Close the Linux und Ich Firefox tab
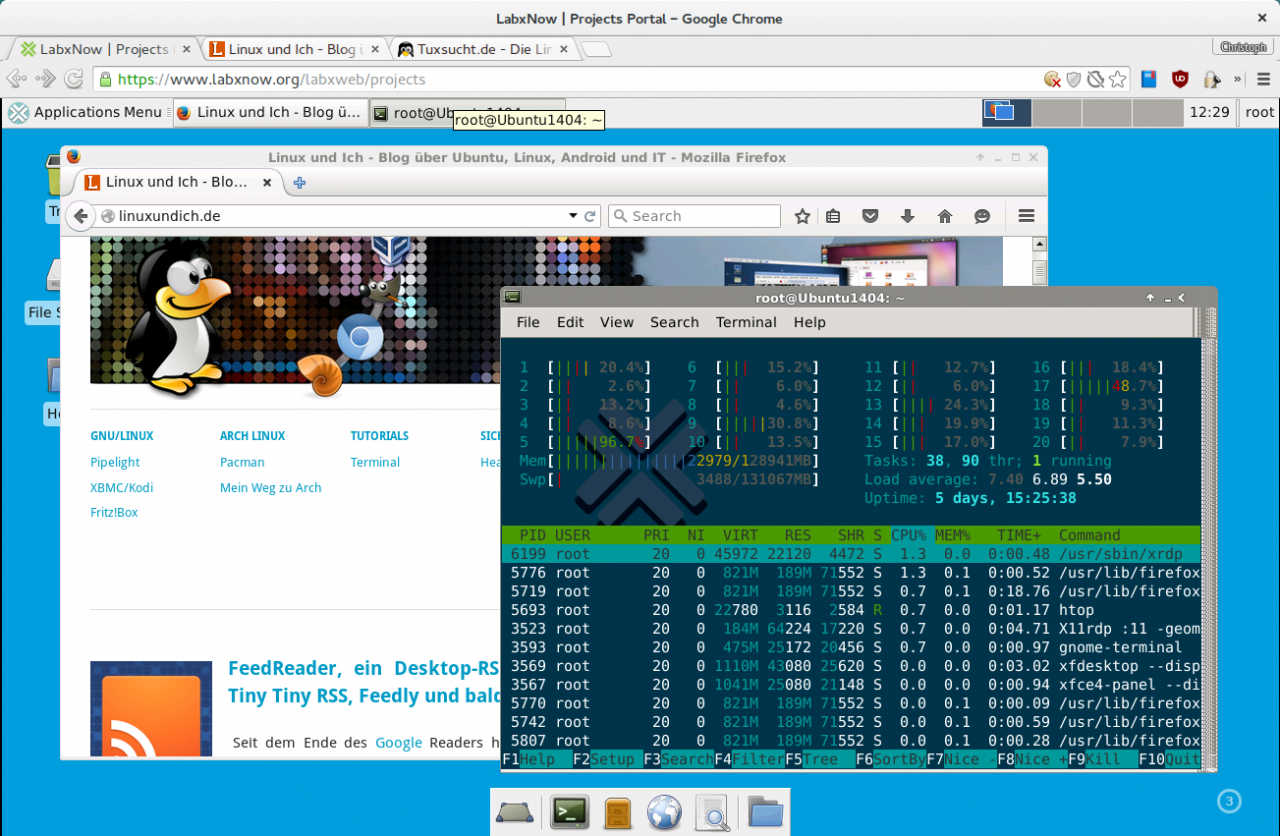 [x=267, y=182]
